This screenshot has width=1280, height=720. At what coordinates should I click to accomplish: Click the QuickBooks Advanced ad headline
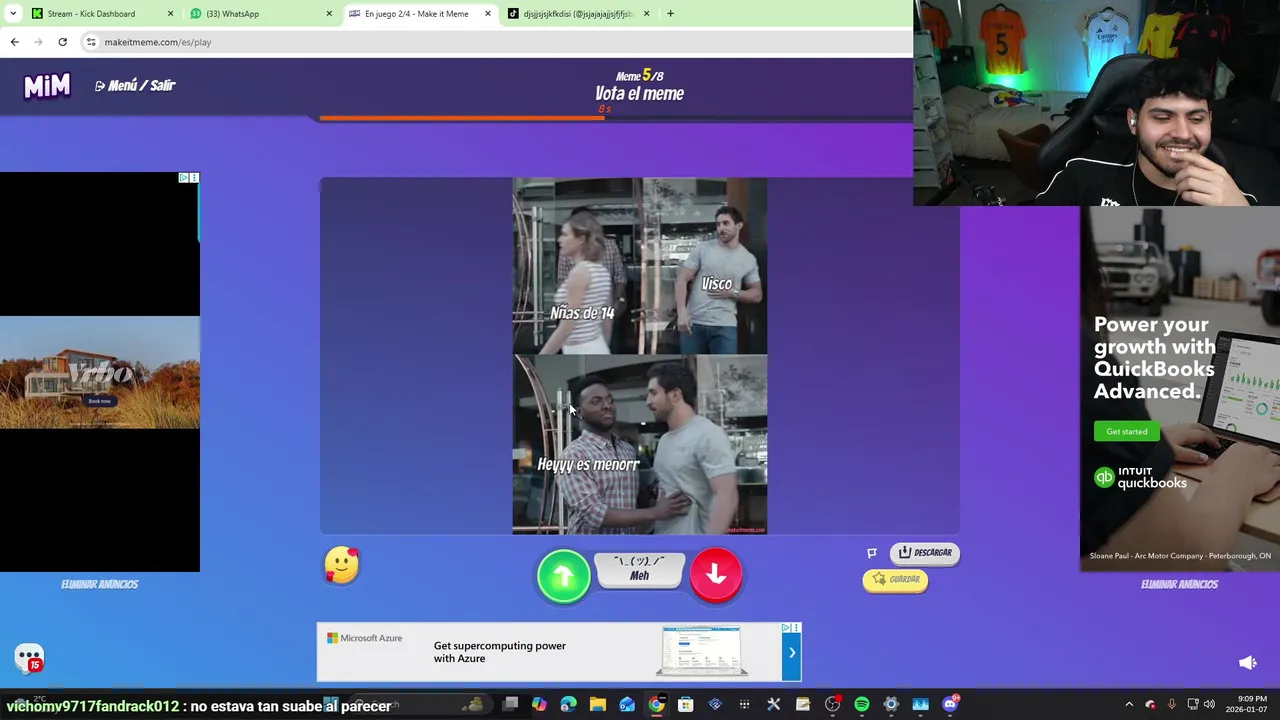1154,358
